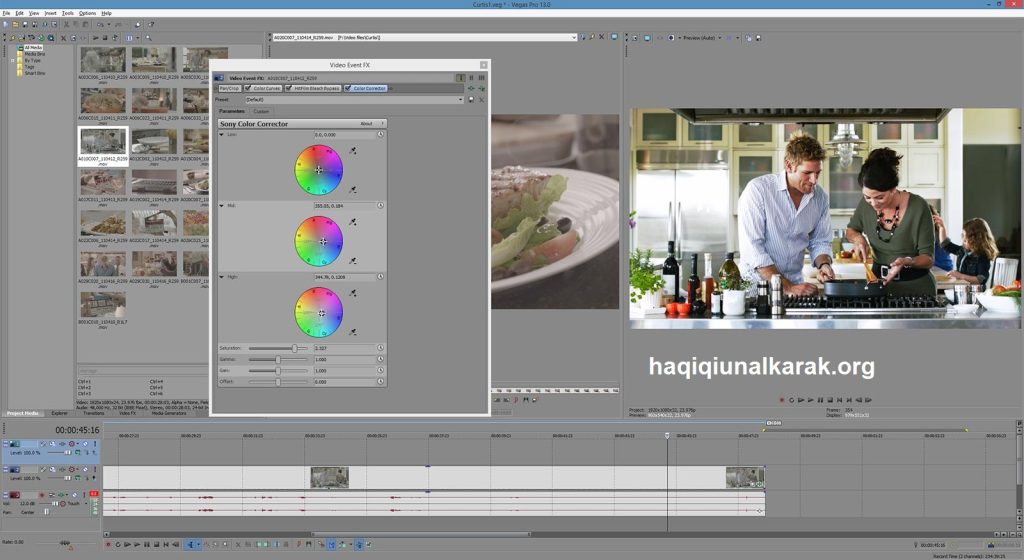Pick Low complementary color with top eyedropper
Viewport: 1024px width, 560px height.
[353, 151]
